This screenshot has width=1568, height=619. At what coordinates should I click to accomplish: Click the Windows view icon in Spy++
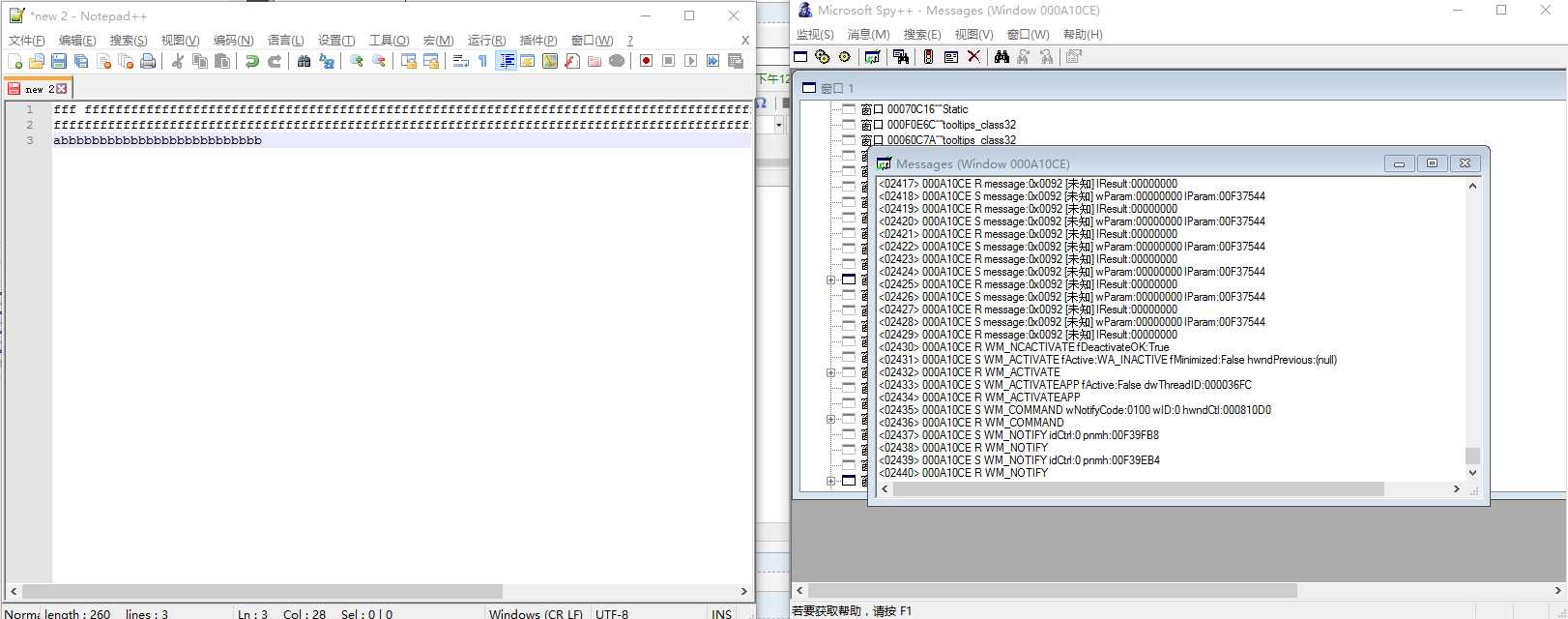pos(801,57)
